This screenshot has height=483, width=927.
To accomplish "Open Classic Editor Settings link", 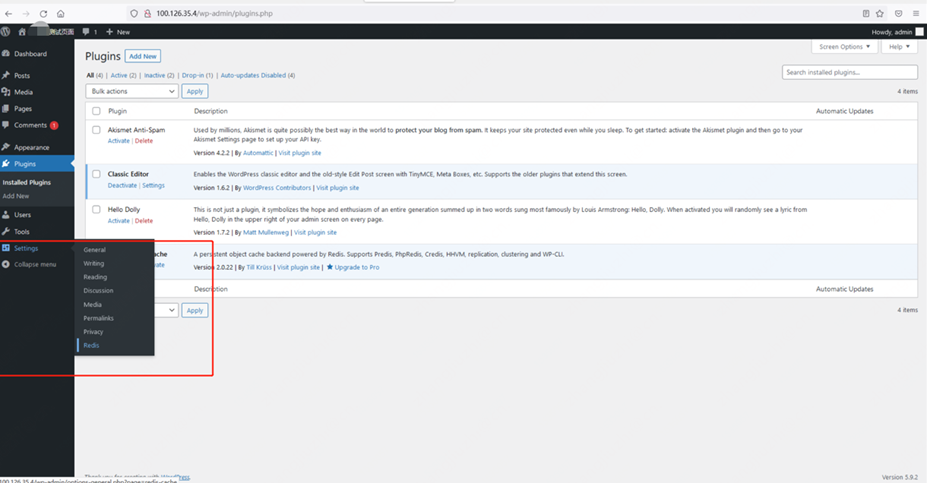I will click(153, 186).
